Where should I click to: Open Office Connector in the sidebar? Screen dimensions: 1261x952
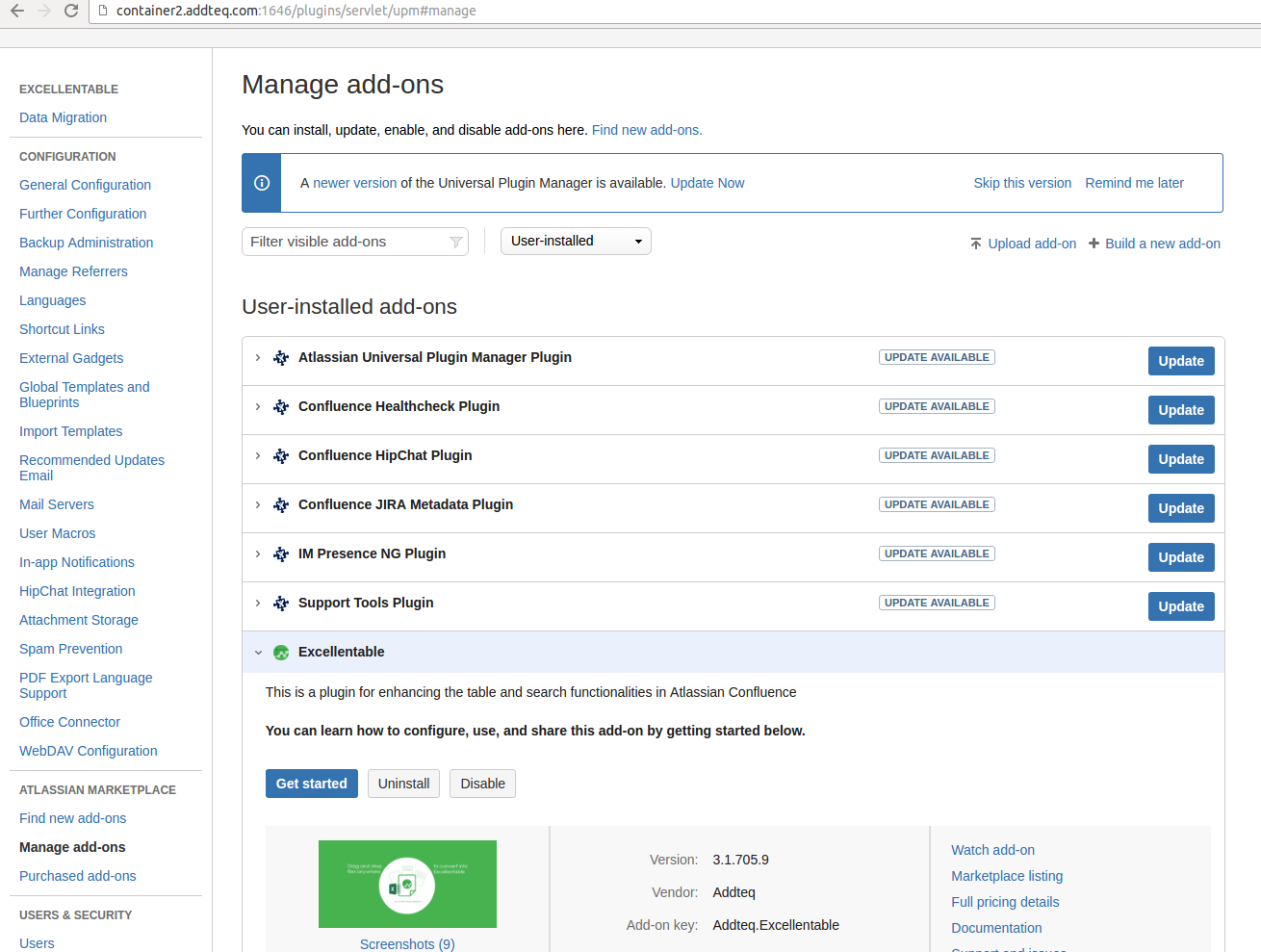click(69, 722)
